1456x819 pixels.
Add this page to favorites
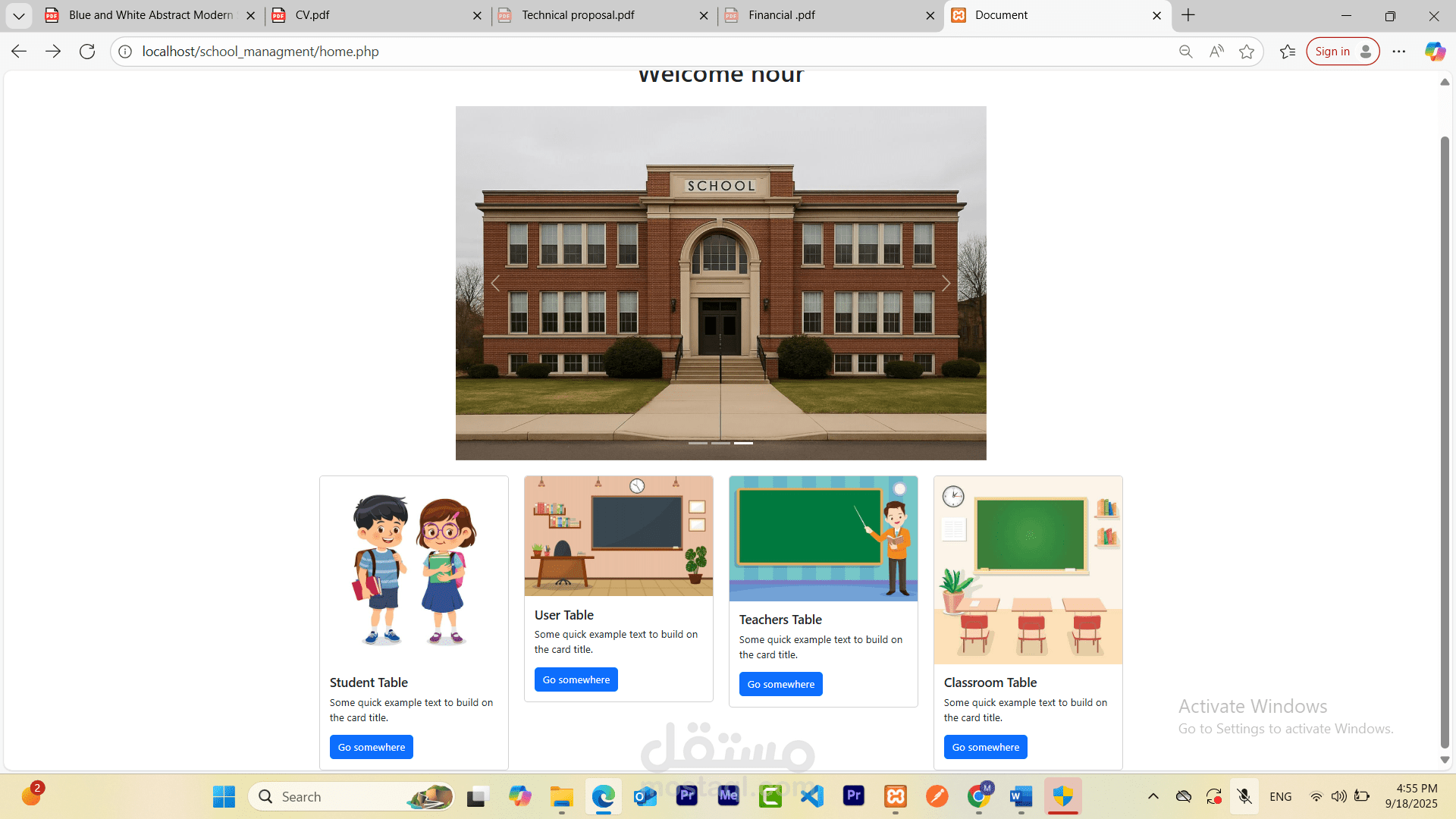(x=1247, y=51)
